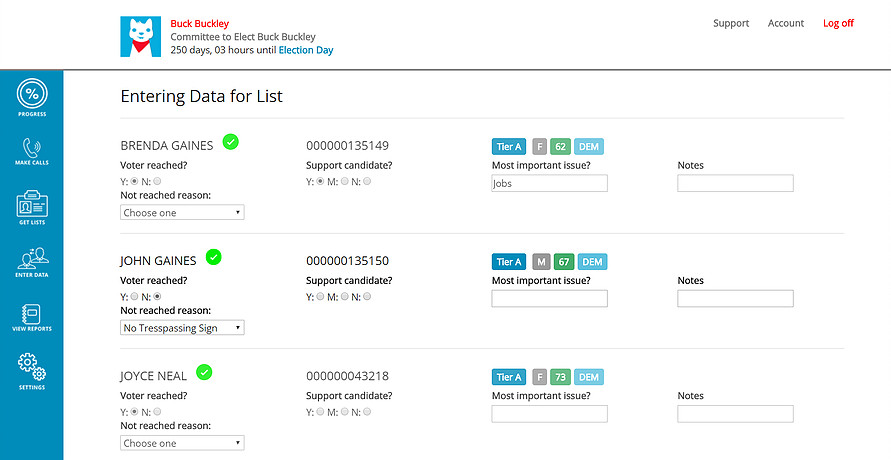The image size is (891, 460).
Task: Select N for Joyce Neal voter reached
Action: click(x=157, y=412)
